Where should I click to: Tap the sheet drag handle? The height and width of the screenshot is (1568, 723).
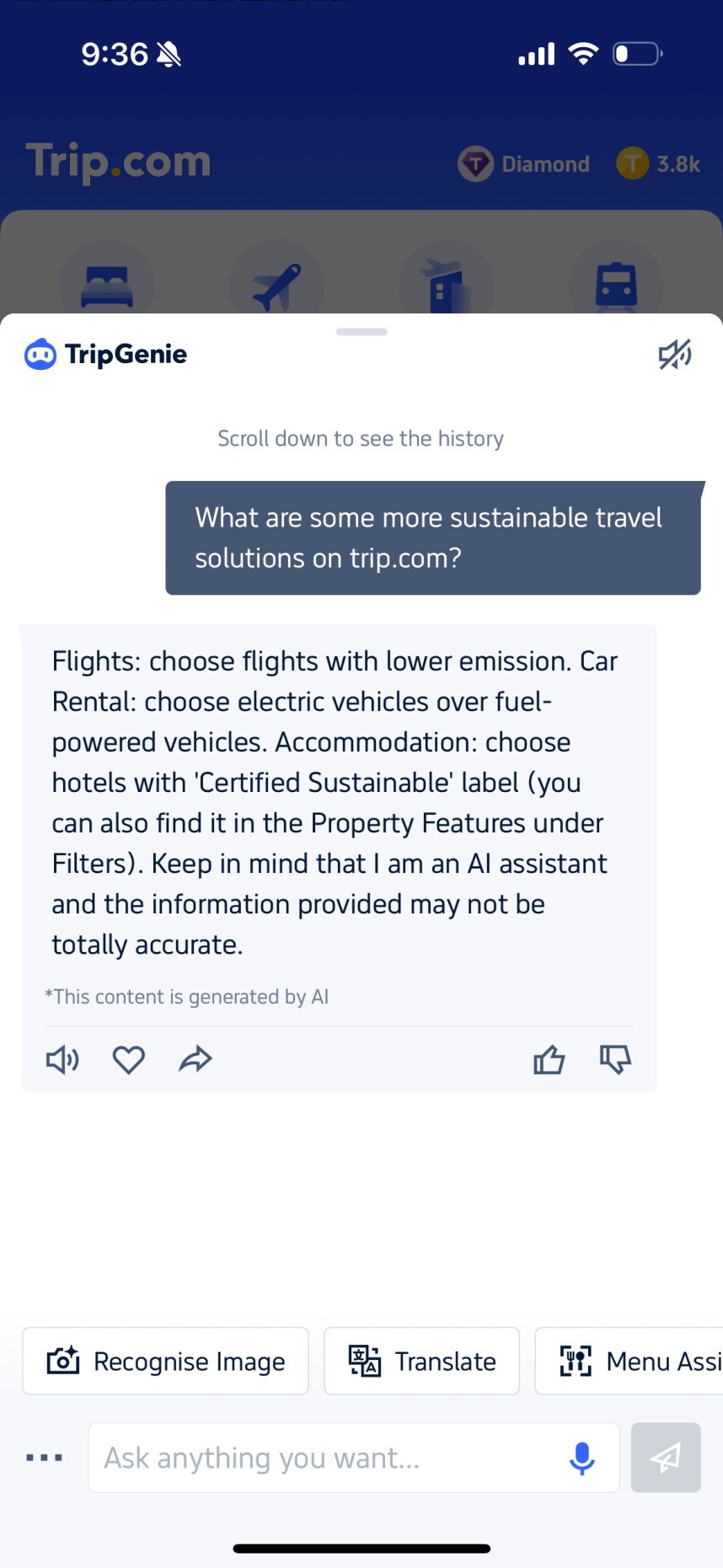(361, 332)
